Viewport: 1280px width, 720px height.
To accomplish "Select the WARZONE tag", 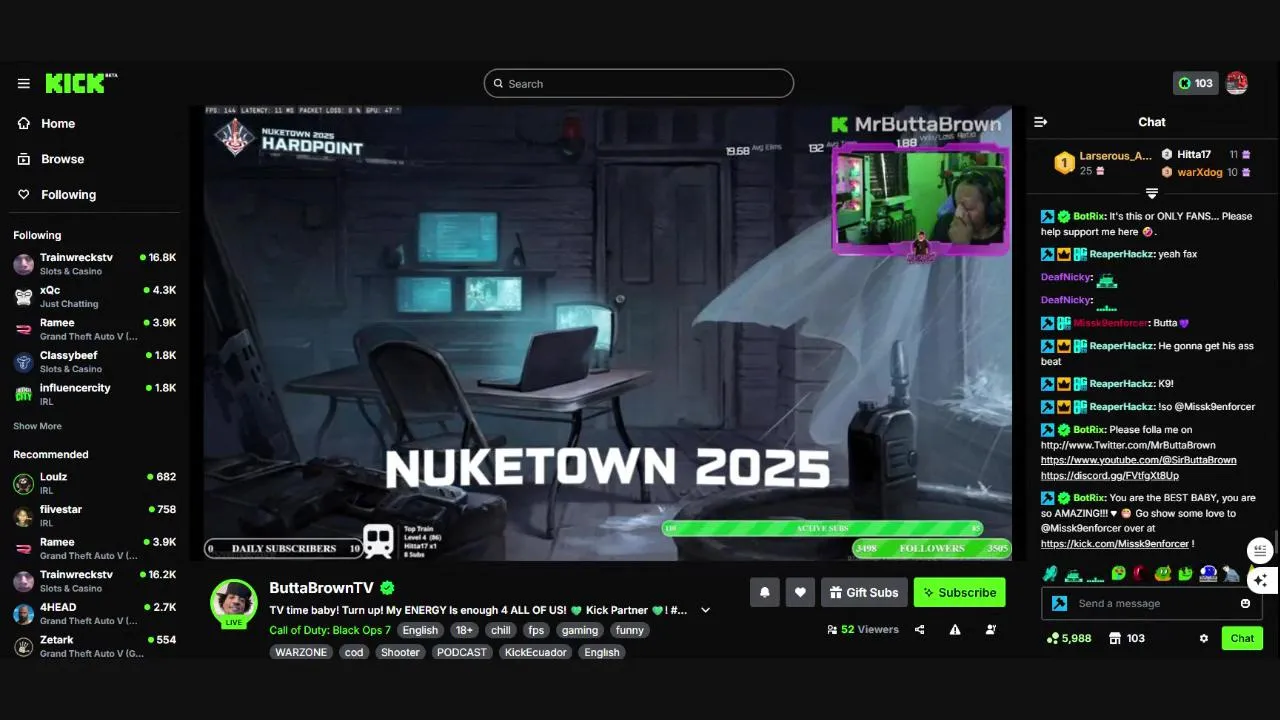I will (301, 652).
